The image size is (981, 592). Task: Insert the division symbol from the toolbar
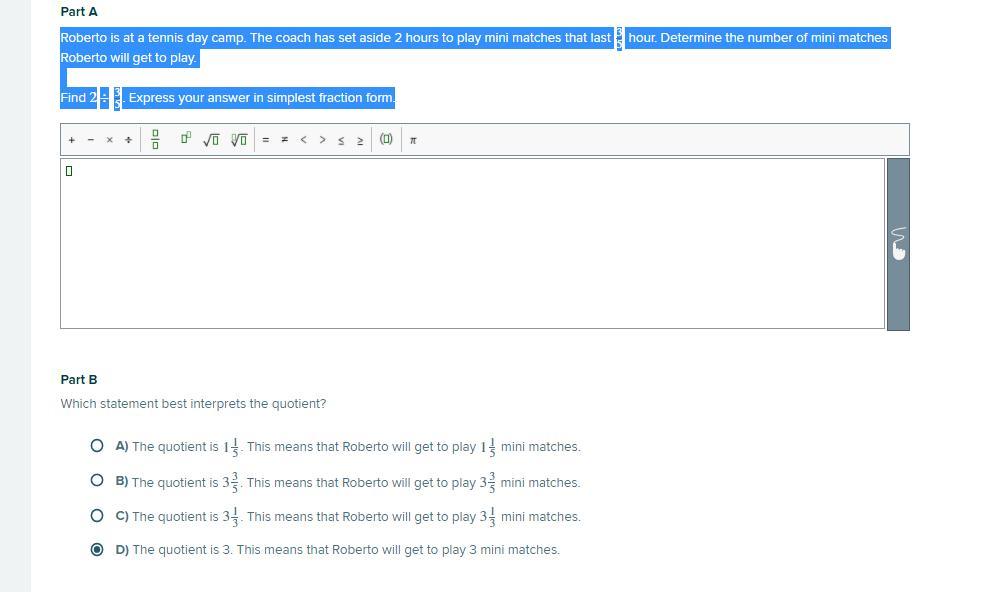[128, 140]
